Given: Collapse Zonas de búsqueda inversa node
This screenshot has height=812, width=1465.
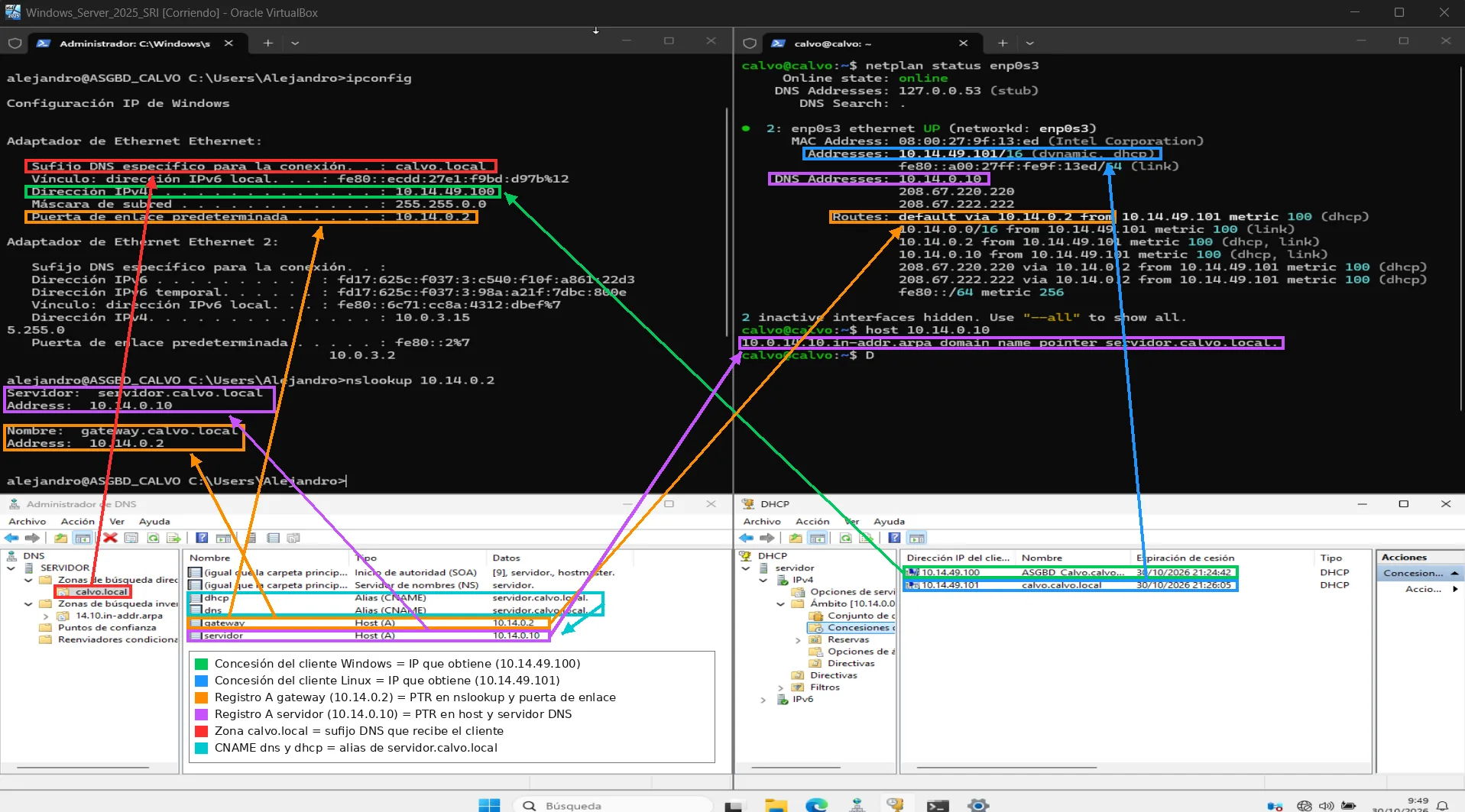Looking at the screenshot, I should pos(29,603).
